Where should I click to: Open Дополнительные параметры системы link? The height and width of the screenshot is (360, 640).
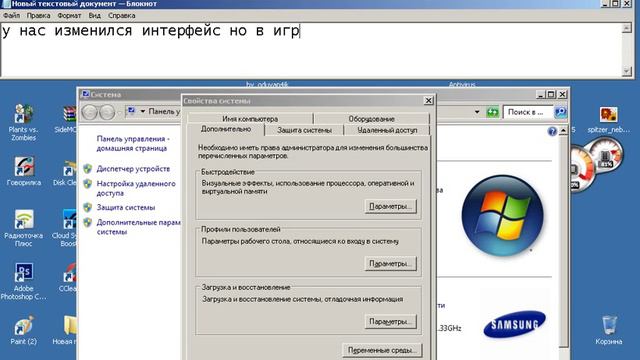click(138, 227)
